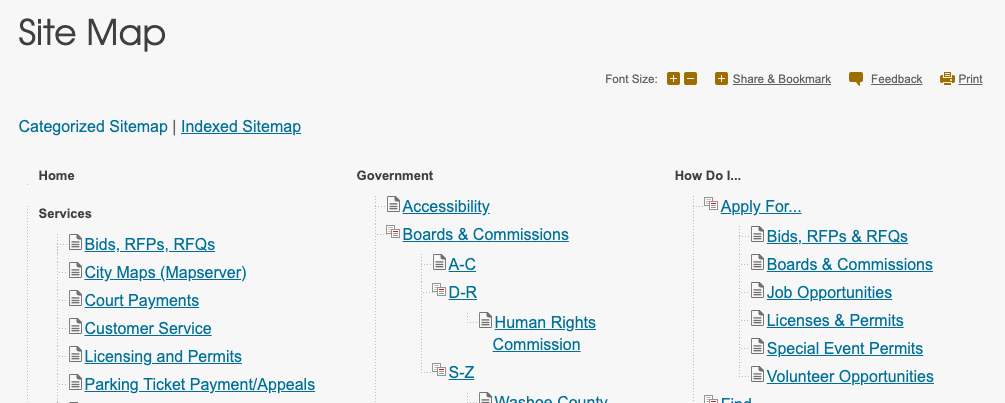Click the printer icon
This screenshot has width=1005, height=403.
947,79
